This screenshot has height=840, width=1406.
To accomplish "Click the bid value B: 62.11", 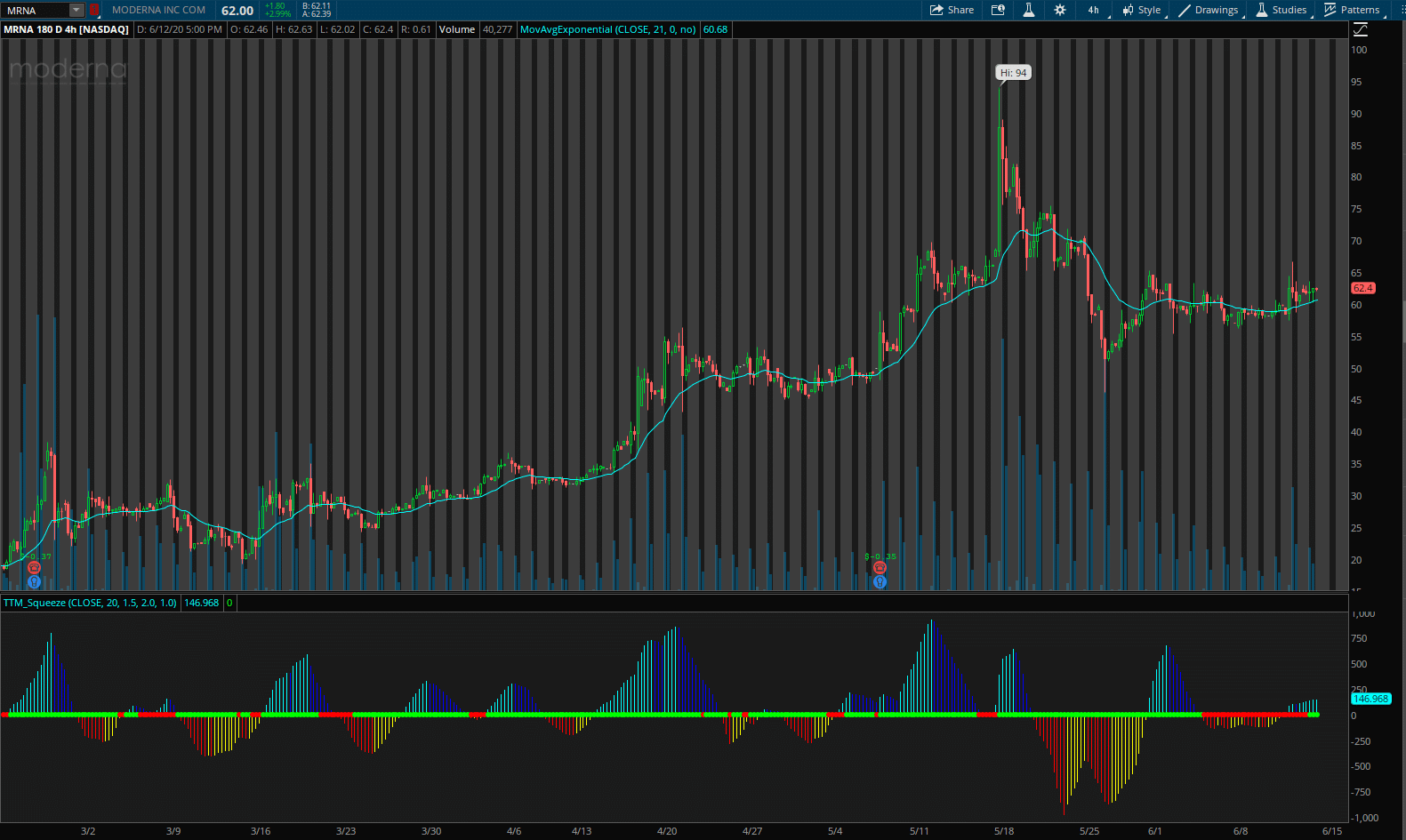I will point(317,6).
